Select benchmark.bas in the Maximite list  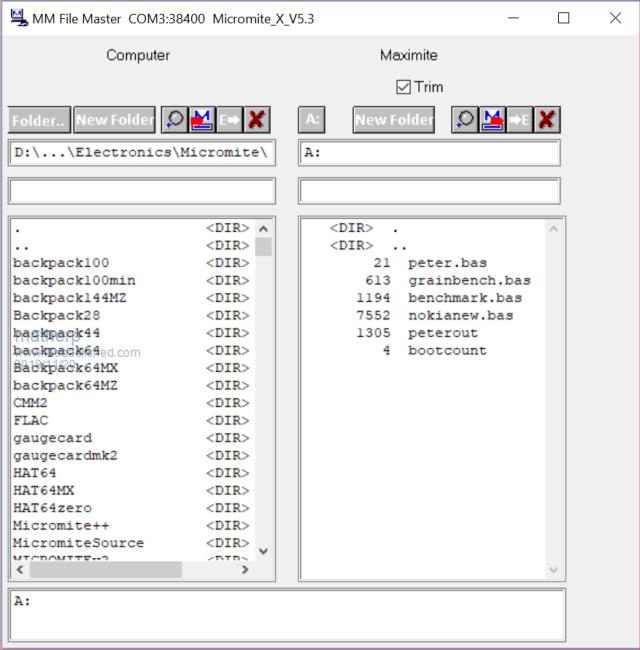464,298
